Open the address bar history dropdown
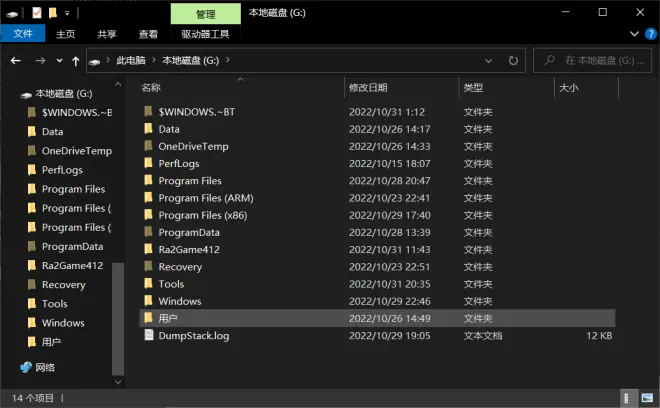This screenshot has width=660, height=408. click(488, 61)
